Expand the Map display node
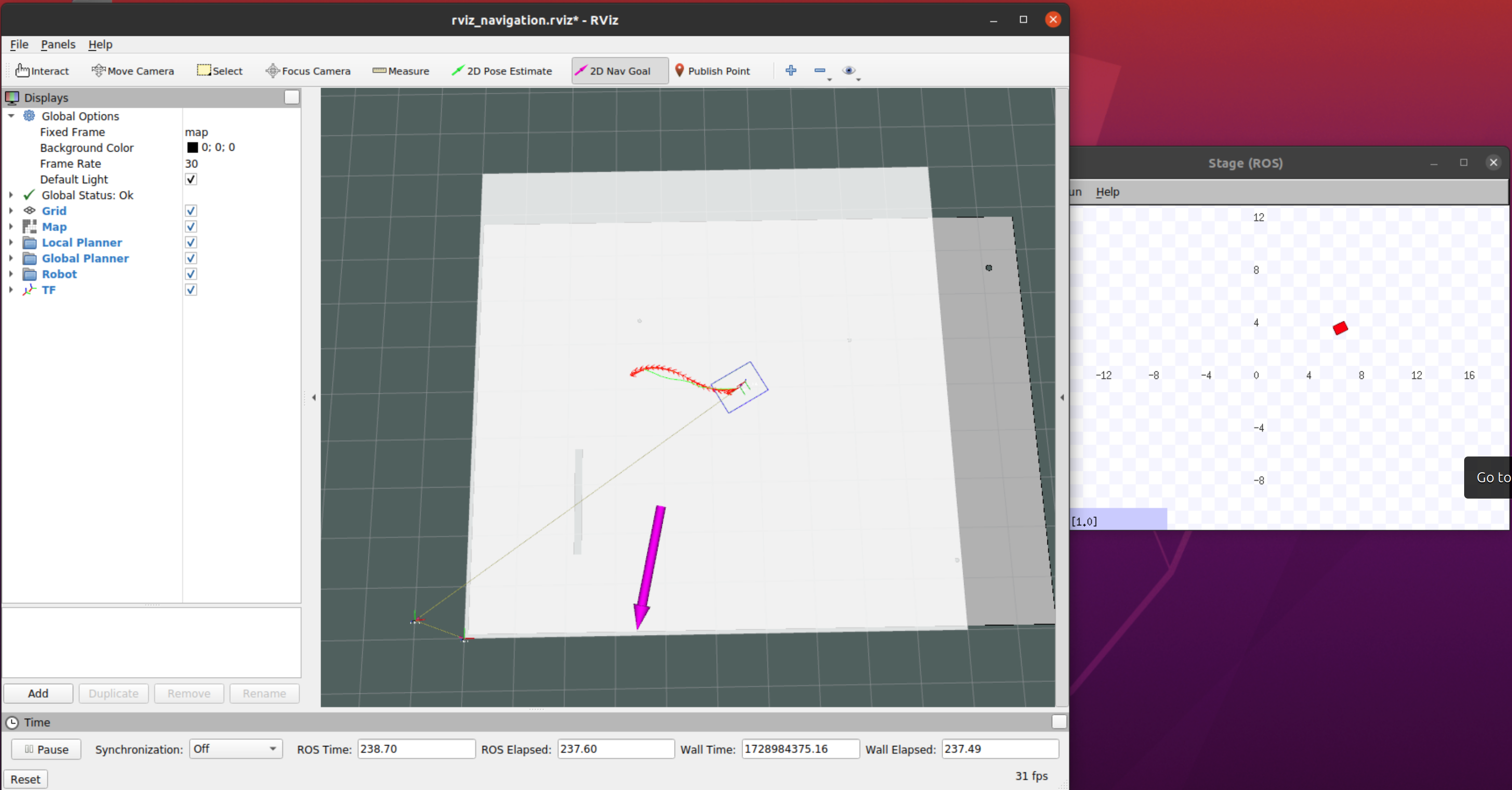The image size is (1512, 790). tap(11, 226)
